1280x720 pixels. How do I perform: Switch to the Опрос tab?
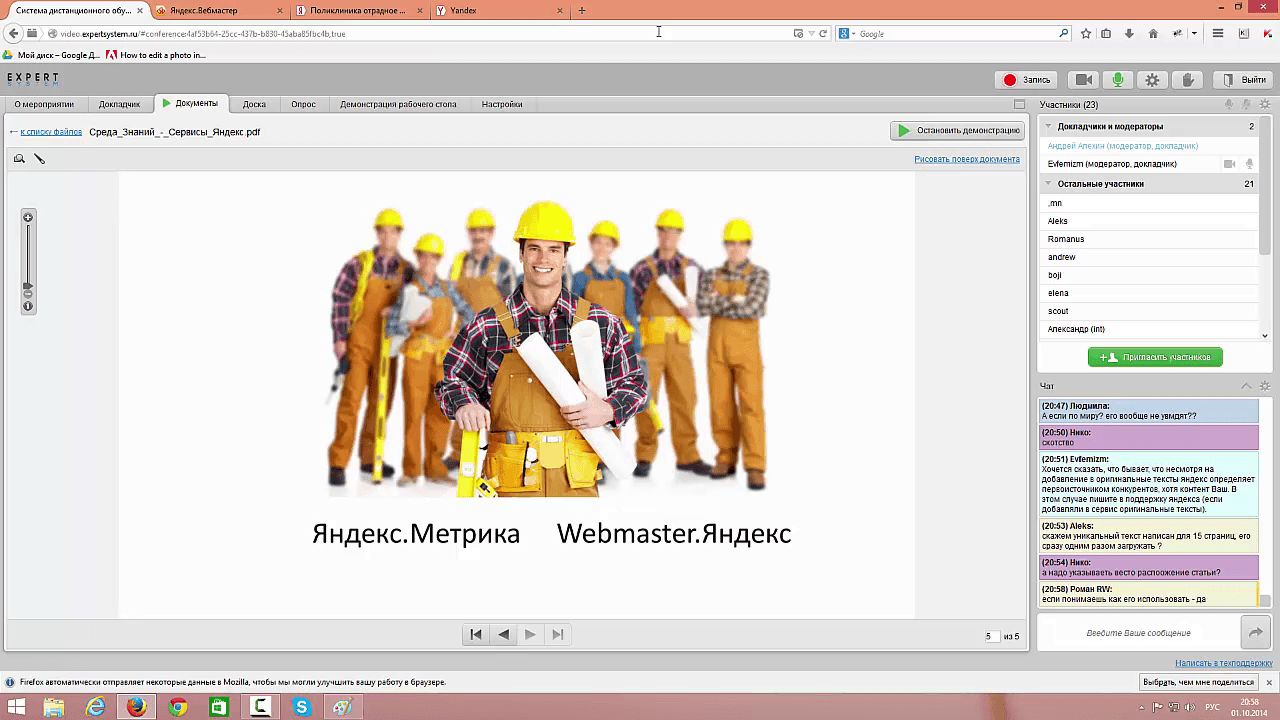tap(303, 104)
